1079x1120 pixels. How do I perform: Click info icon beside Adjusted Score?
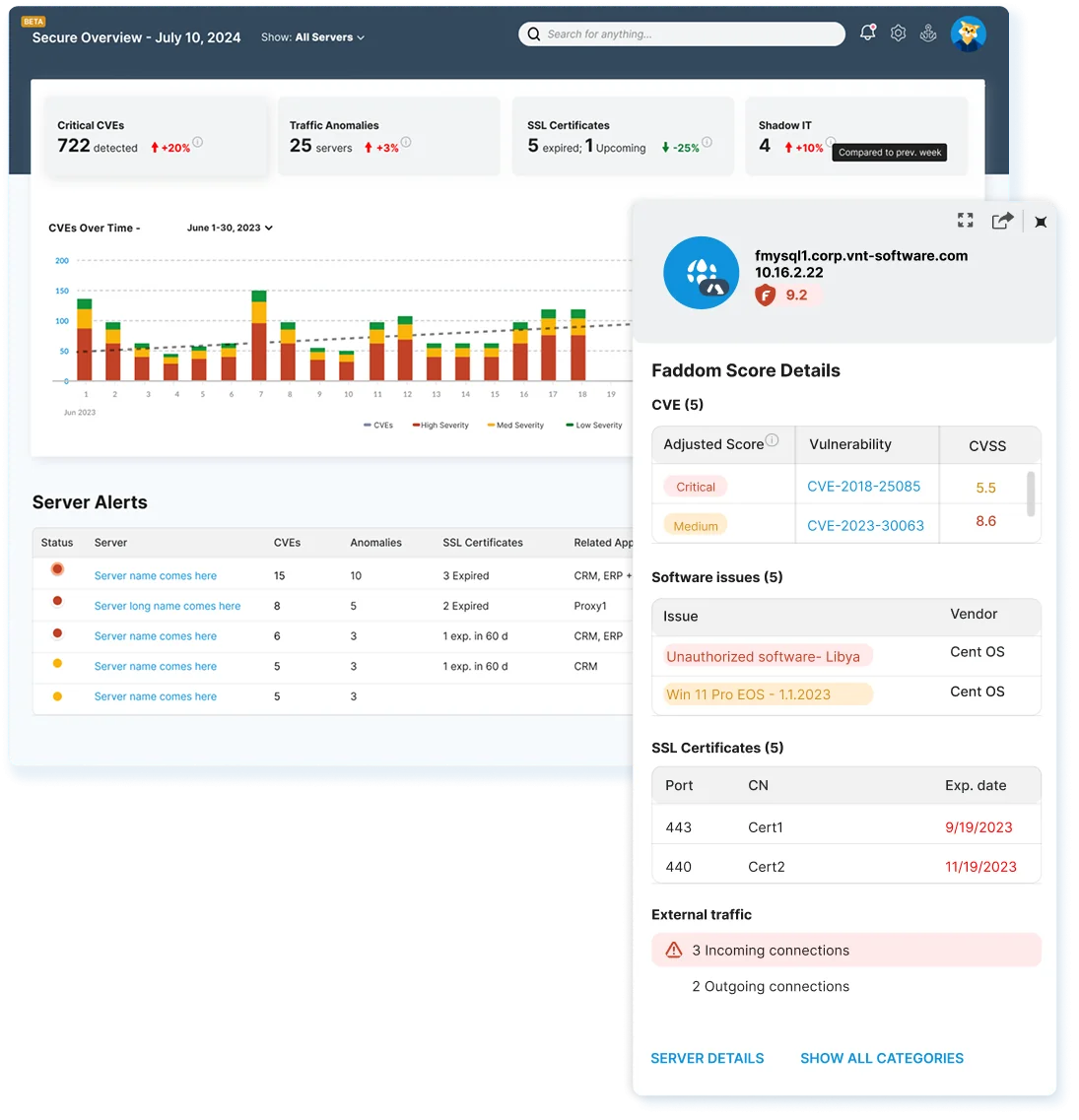tap(773, 440)
